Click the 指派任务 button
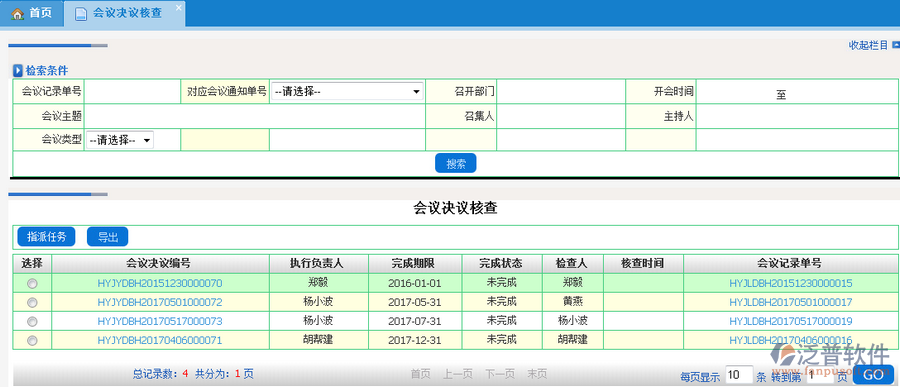 [46, 237]
